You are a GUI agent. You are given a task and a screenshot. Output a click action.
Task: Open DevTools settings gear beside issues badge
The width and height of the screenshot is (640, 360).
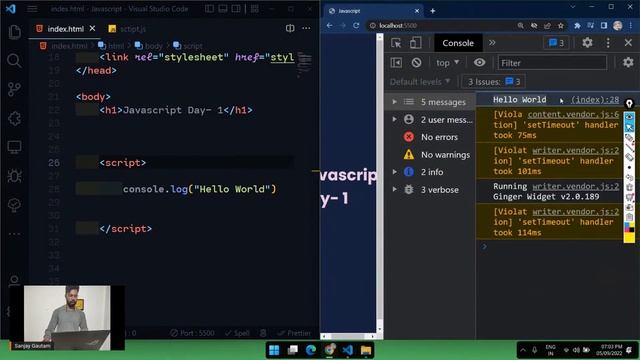click(x=587, y=42)
